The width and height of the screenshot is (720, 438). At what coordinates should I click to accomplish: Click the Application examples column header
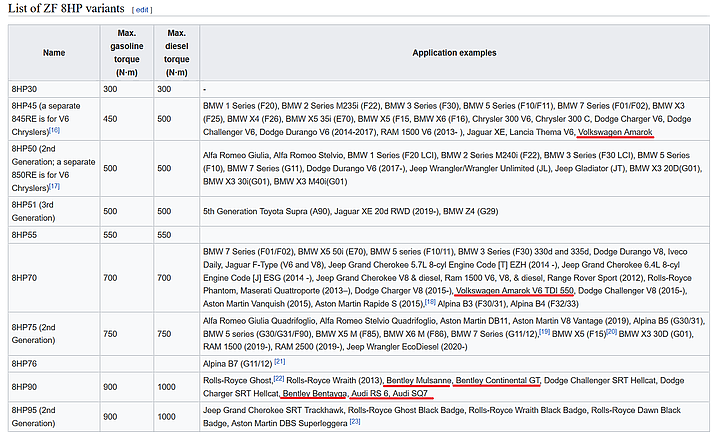455,53
